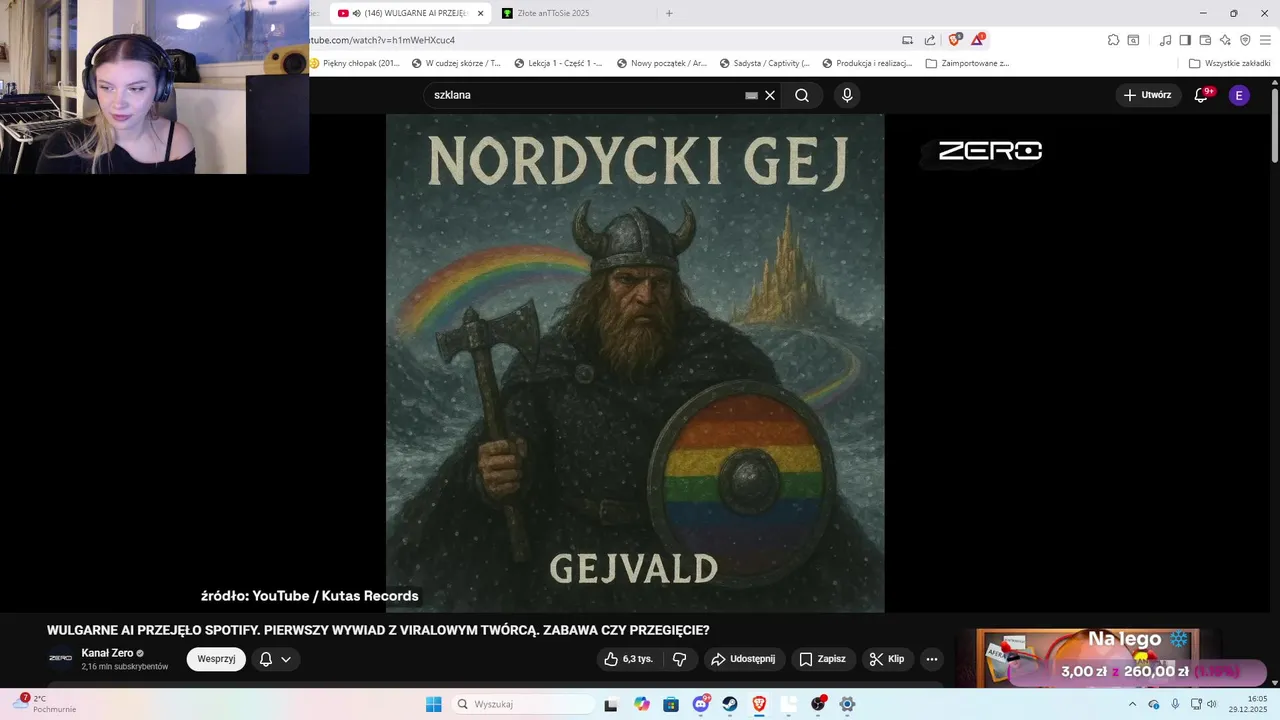Click the music note playlist icon in toolbar

pyautogui.click(x=1165, y=40)
